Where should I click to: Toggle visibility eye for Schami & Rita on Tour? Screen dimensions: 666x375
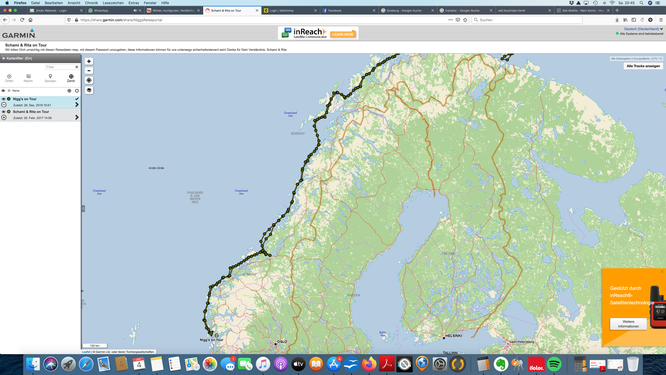pos(3,112)
